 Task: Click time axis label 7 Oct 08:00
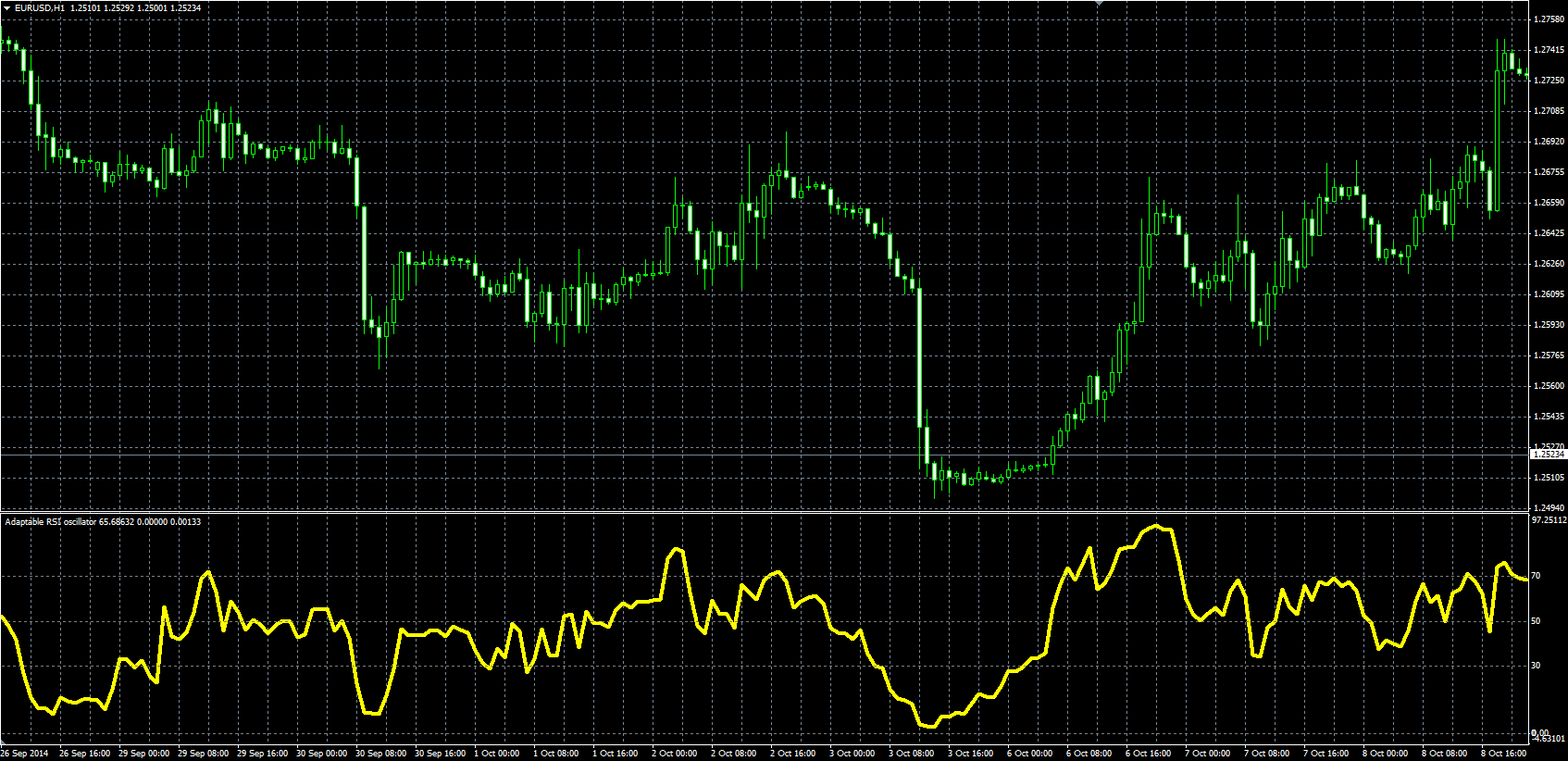pos(1267,754)
